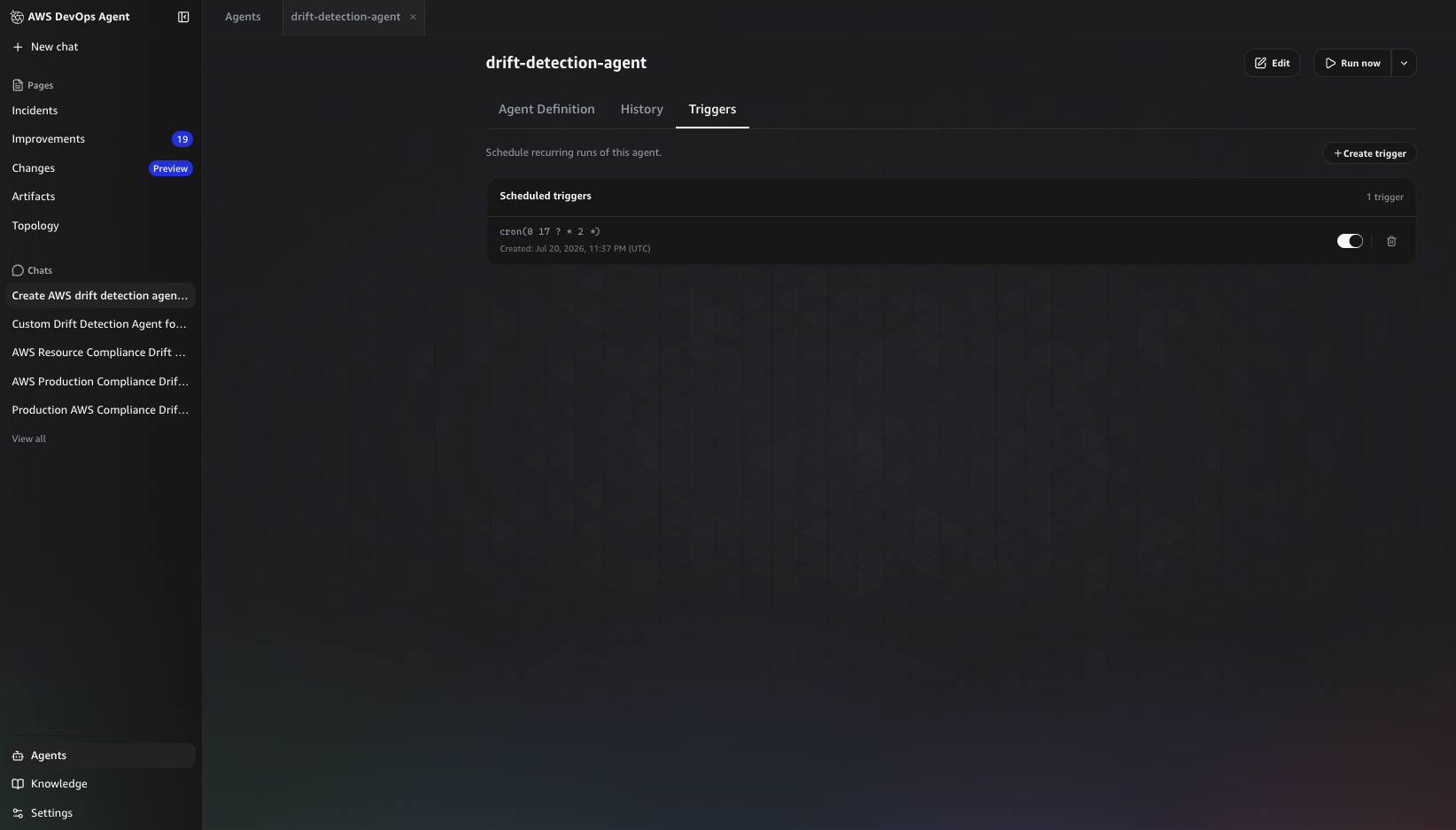The height and width of the screenshot is (830, 1456).
Task: Open chat 'AWS Resource Compliance Drift …'
Action: (100, 353)
